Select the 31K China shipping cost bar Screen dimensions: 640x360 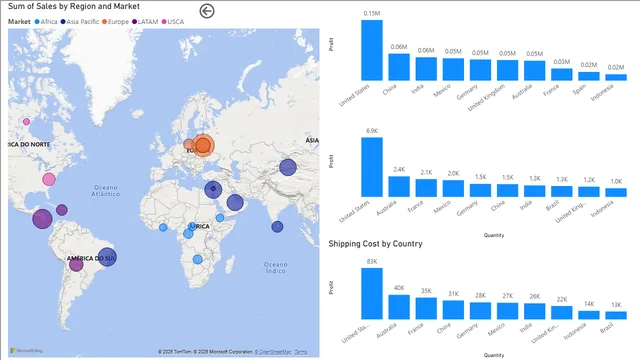[x=453, y=310]
